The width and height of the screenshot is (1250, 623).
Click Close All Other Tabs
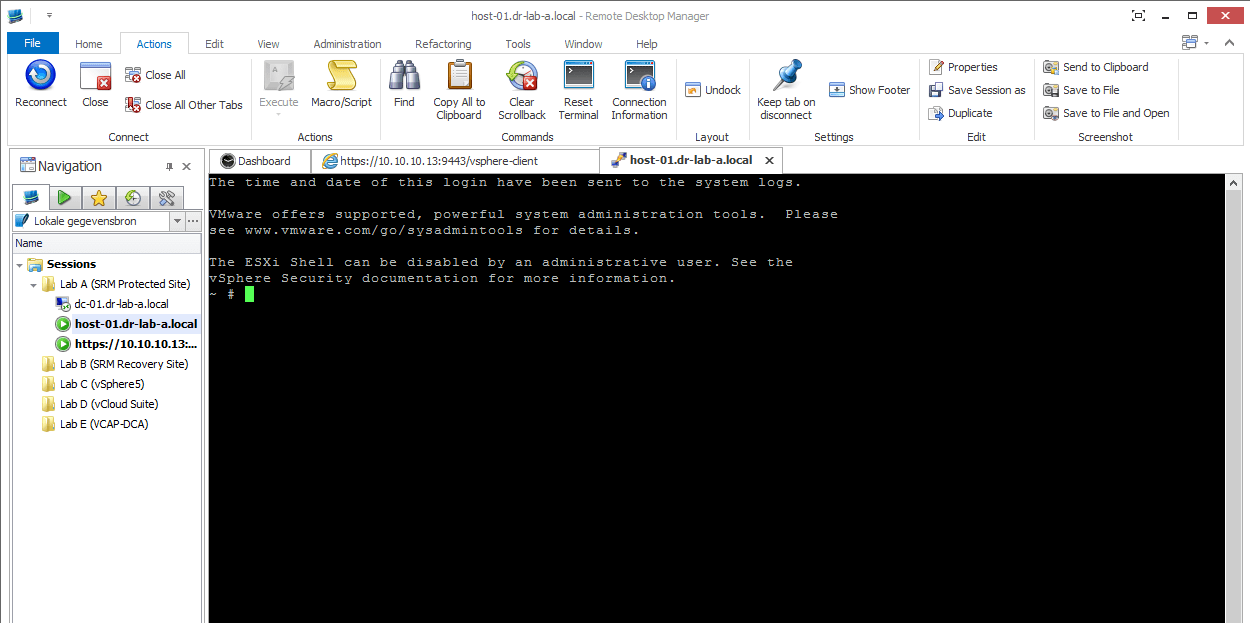(x=184, y=105)
